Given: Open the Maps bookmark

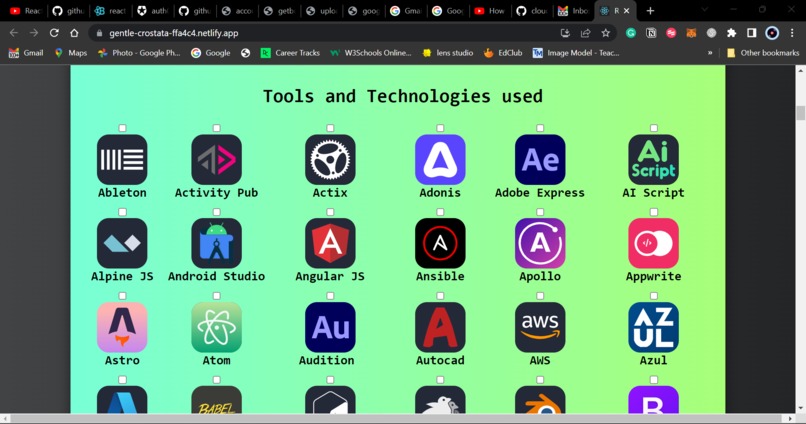Looking at the screenshot, I should pyautogui.click(x=71, y=52).
